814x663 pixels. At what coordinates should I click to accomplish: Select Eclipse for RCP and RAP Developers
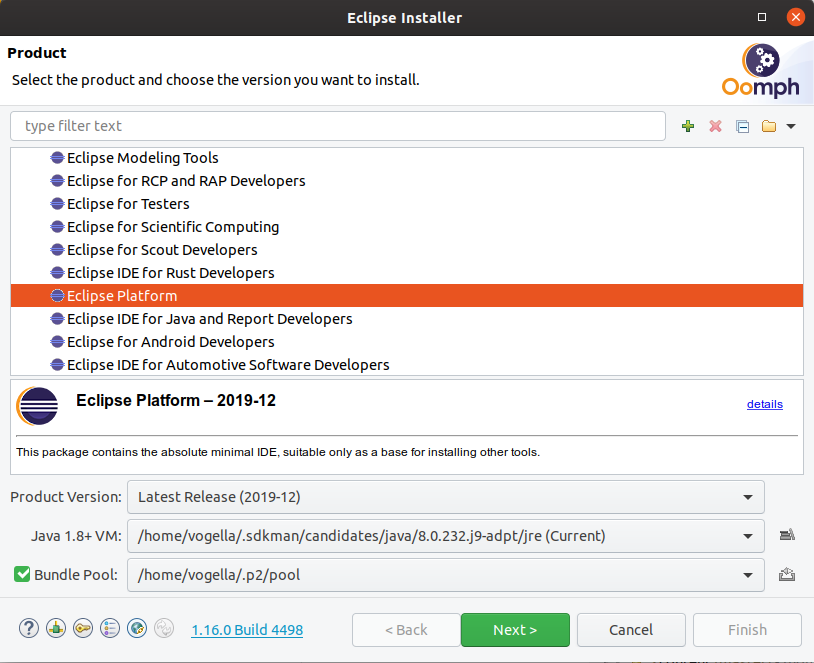406,181
